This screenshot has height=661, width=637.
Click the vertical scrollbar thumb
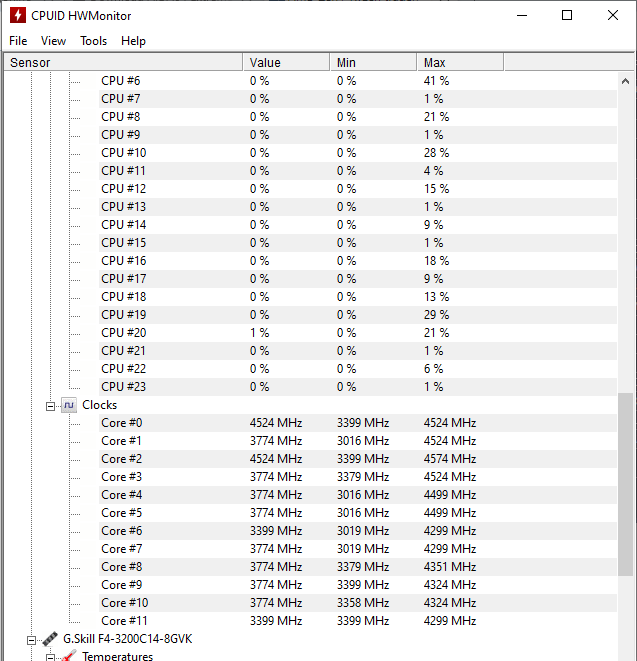pos(625,484)
